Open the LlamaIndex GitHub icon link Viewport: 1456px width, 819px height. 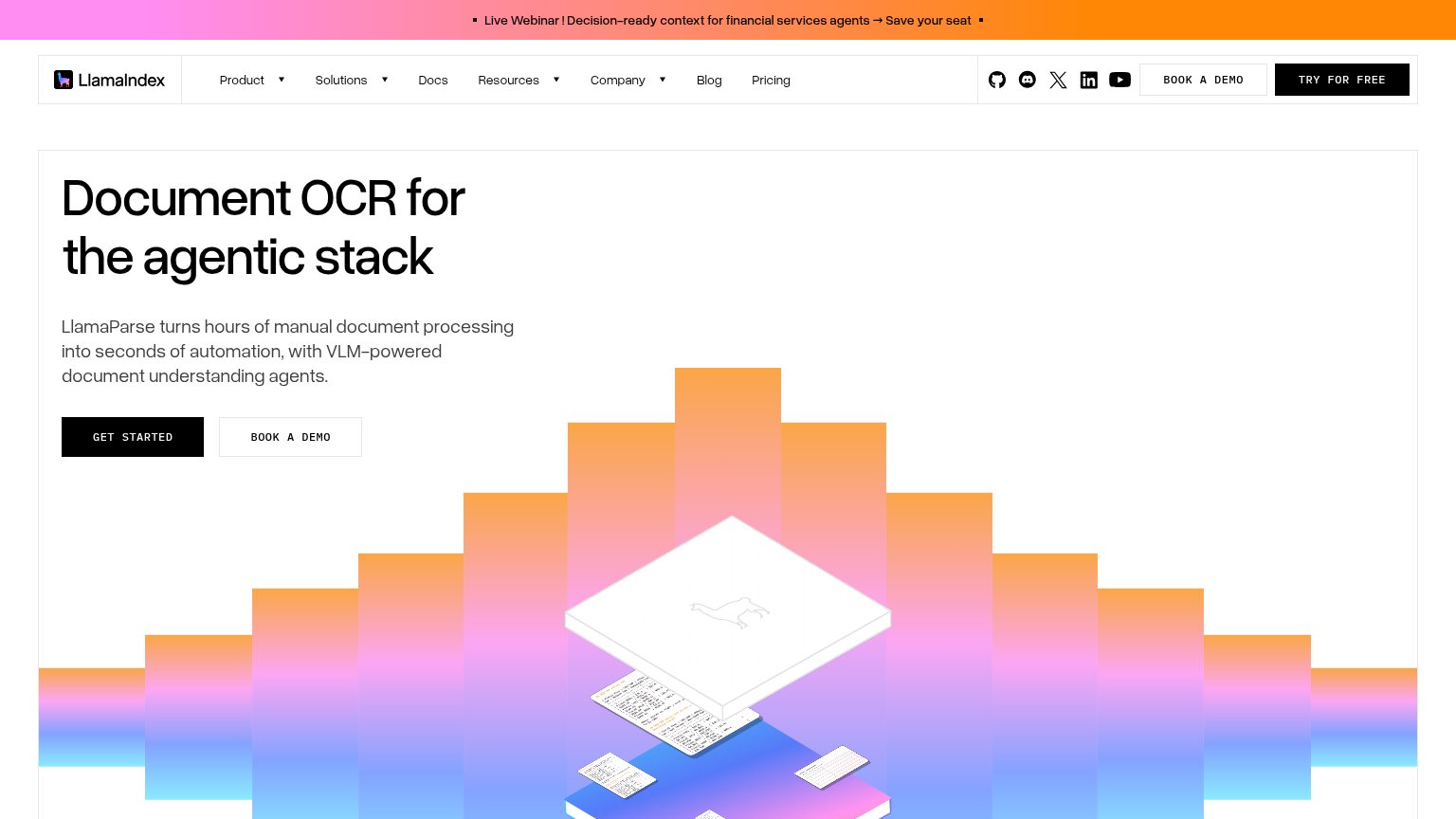(x=997, y=80)
